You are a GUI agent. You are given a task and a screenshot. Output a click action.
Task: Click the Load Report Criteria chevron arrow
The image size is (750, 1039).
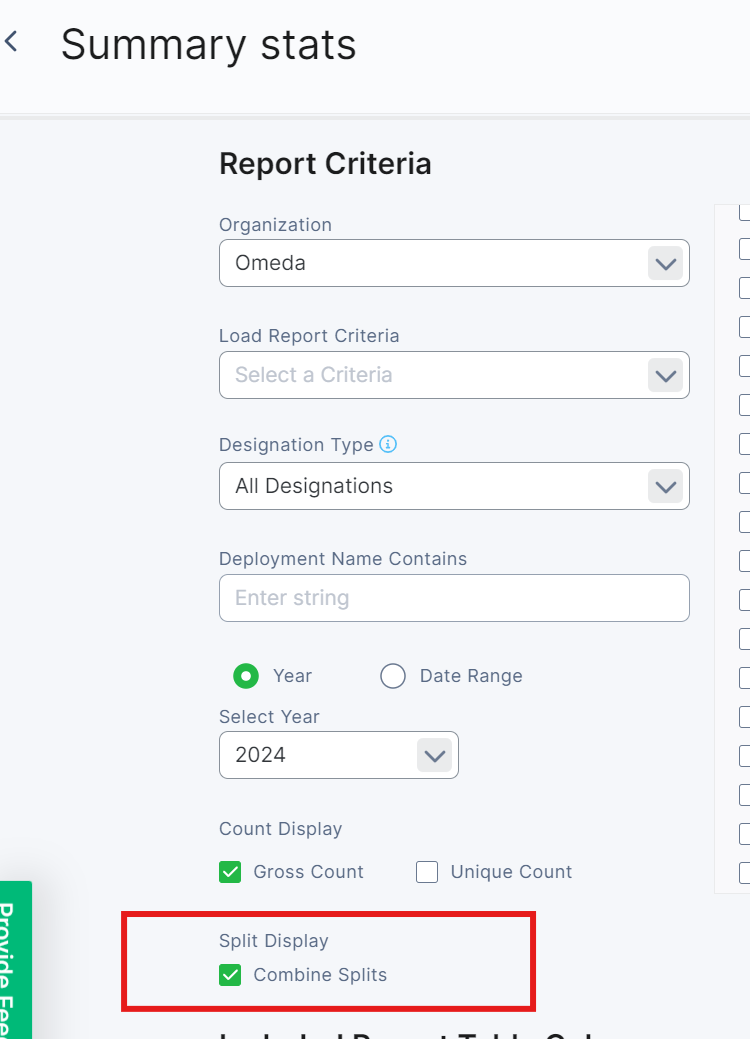[664, 376]
